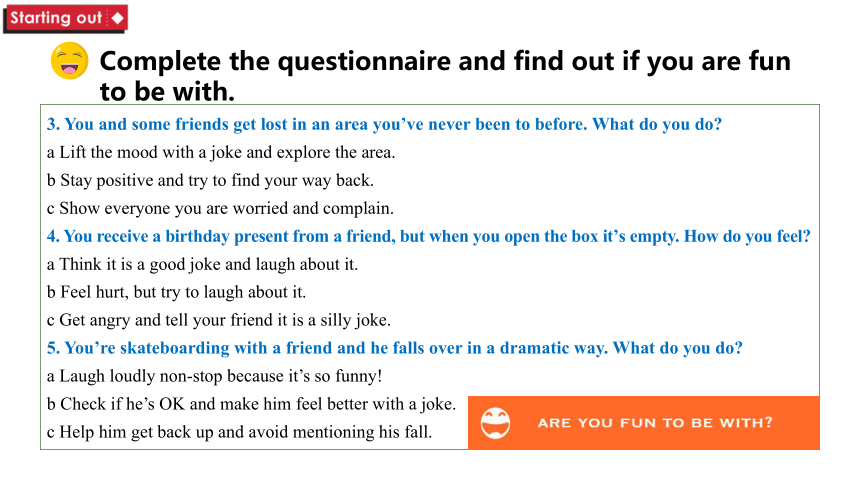The image size is (860, 484).
Task: Click the white diamond in Starting out tag
Action: tap(117, 18)
